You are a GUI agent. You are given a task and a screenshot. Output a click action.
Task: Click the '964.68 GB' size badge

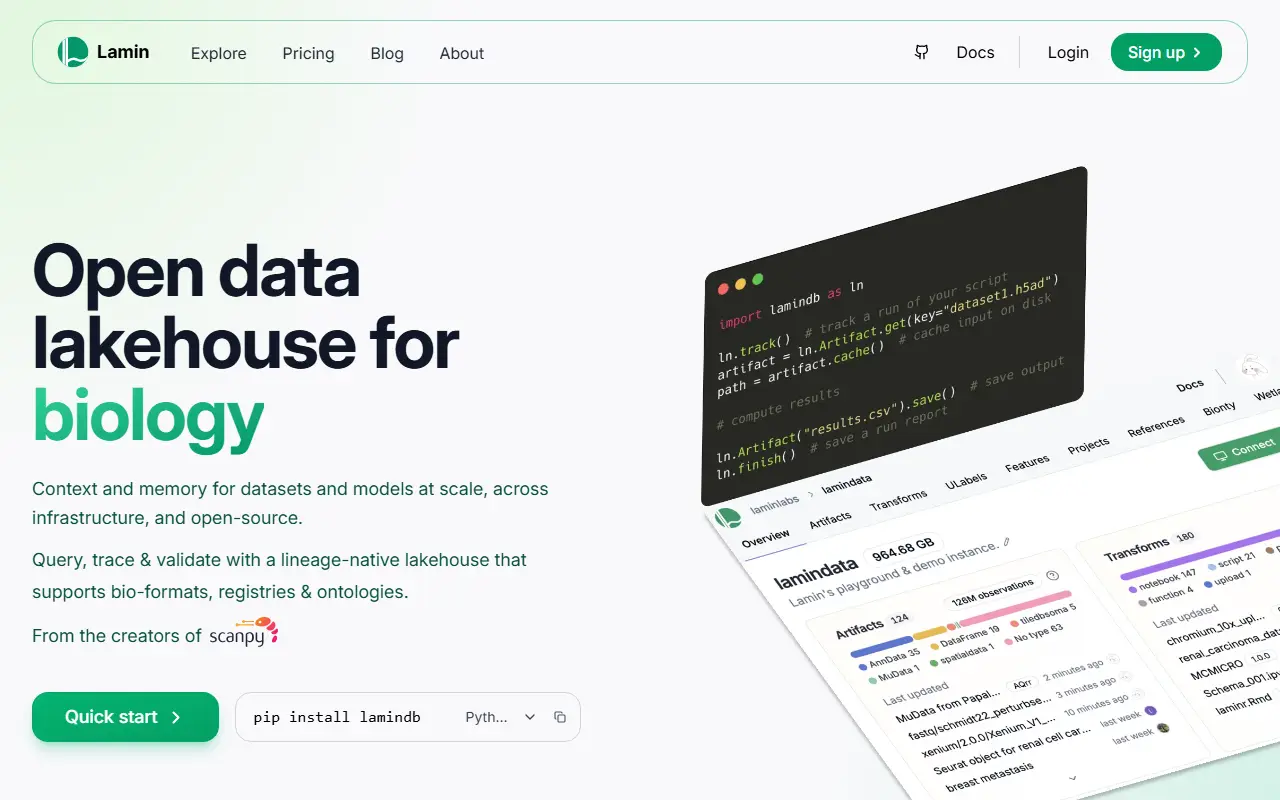tap(903, 549)
